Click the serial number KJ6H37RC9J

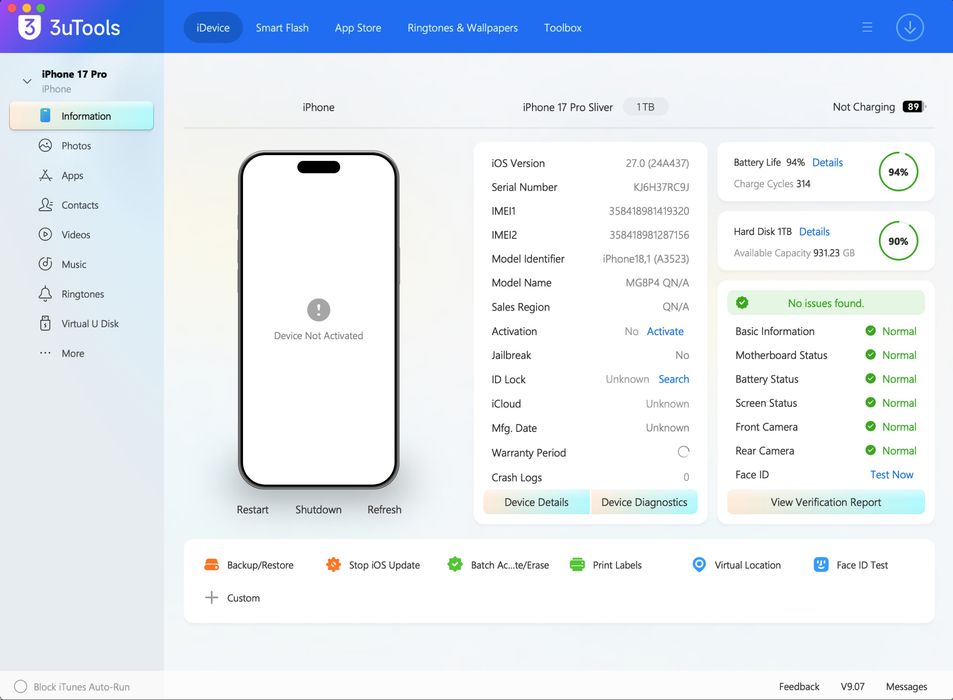click(x=661, y=187)
